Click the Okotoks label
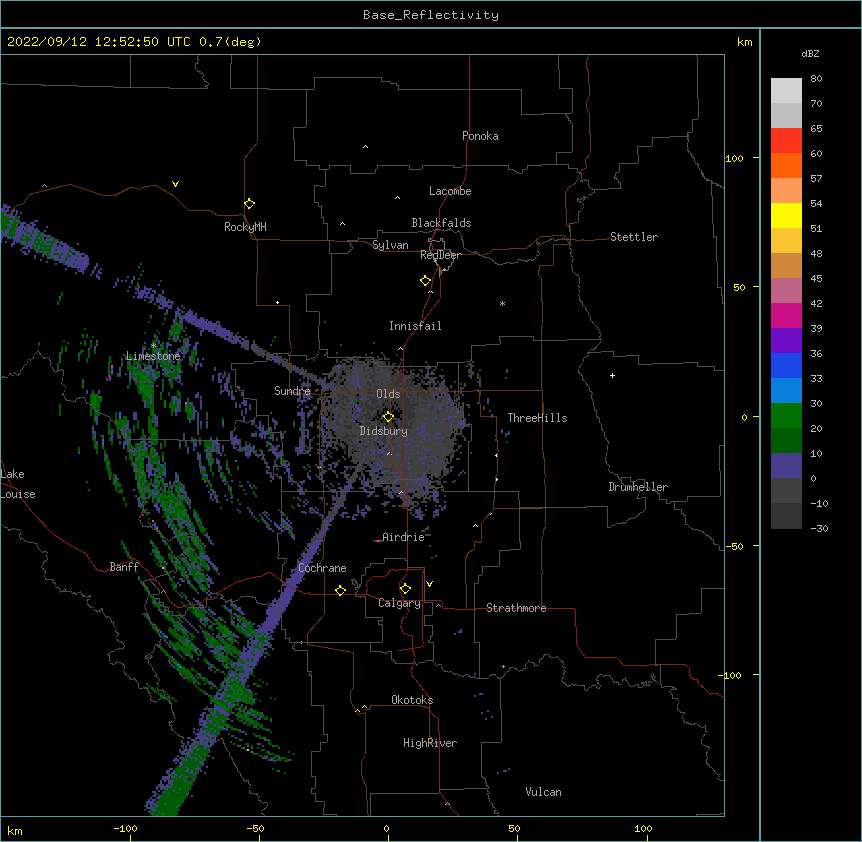 412,700
